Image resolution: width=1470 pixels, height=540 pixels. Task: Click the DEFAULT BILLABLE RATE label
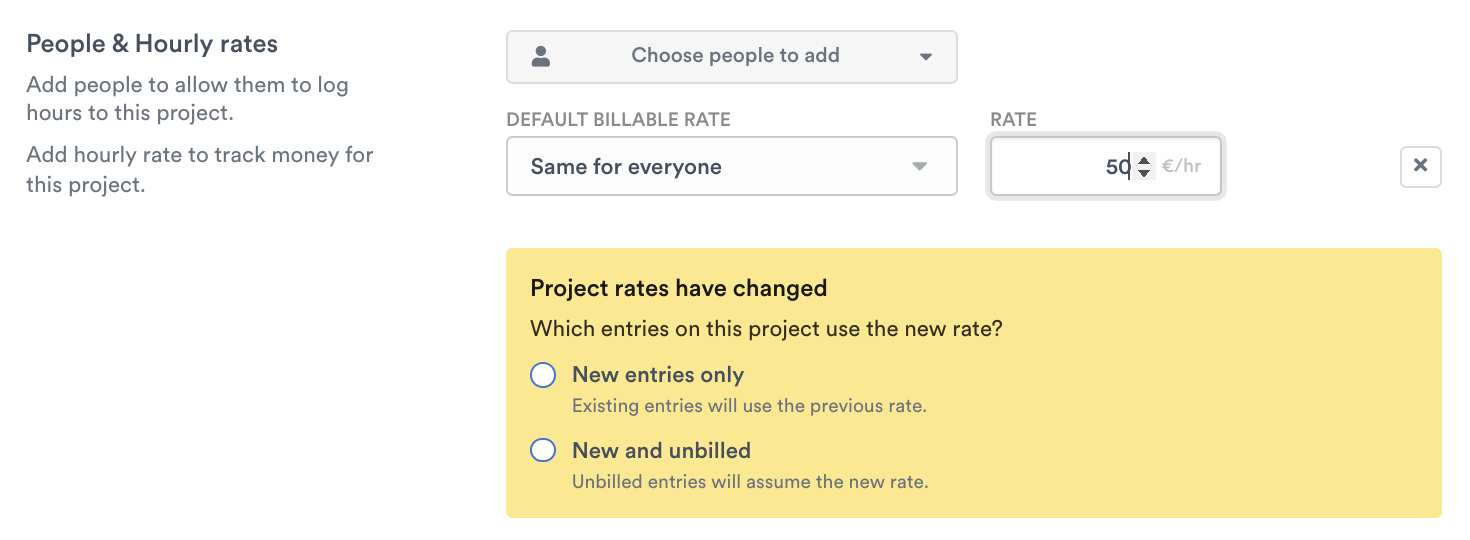coord(619,120)
